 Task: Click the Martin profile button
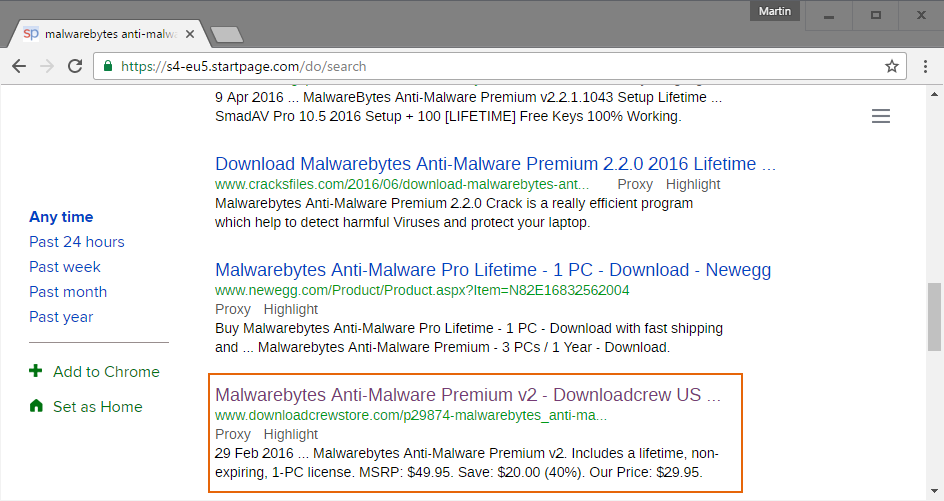click(775, 11)
